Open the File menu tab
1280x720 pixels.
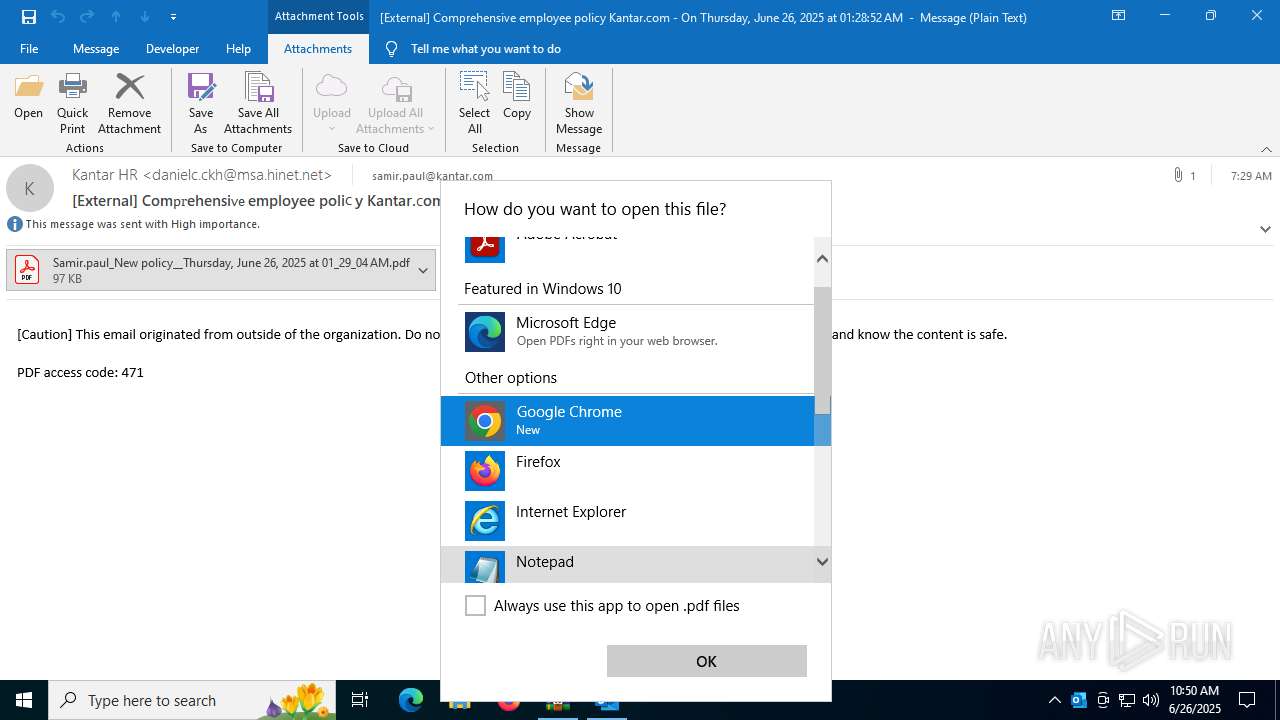29,48
